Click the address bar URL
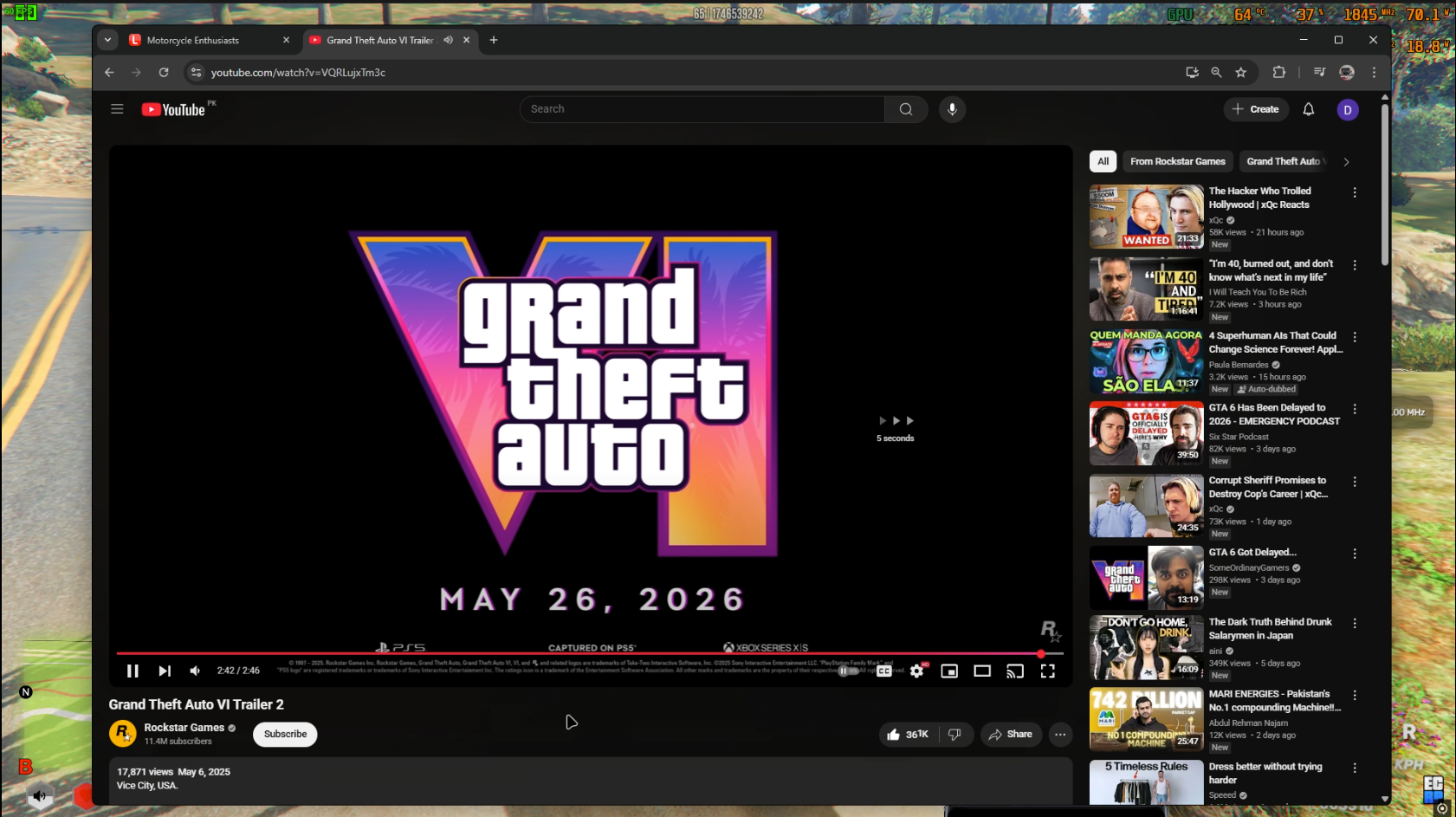Screen dimensions: 1456x817 298,73
